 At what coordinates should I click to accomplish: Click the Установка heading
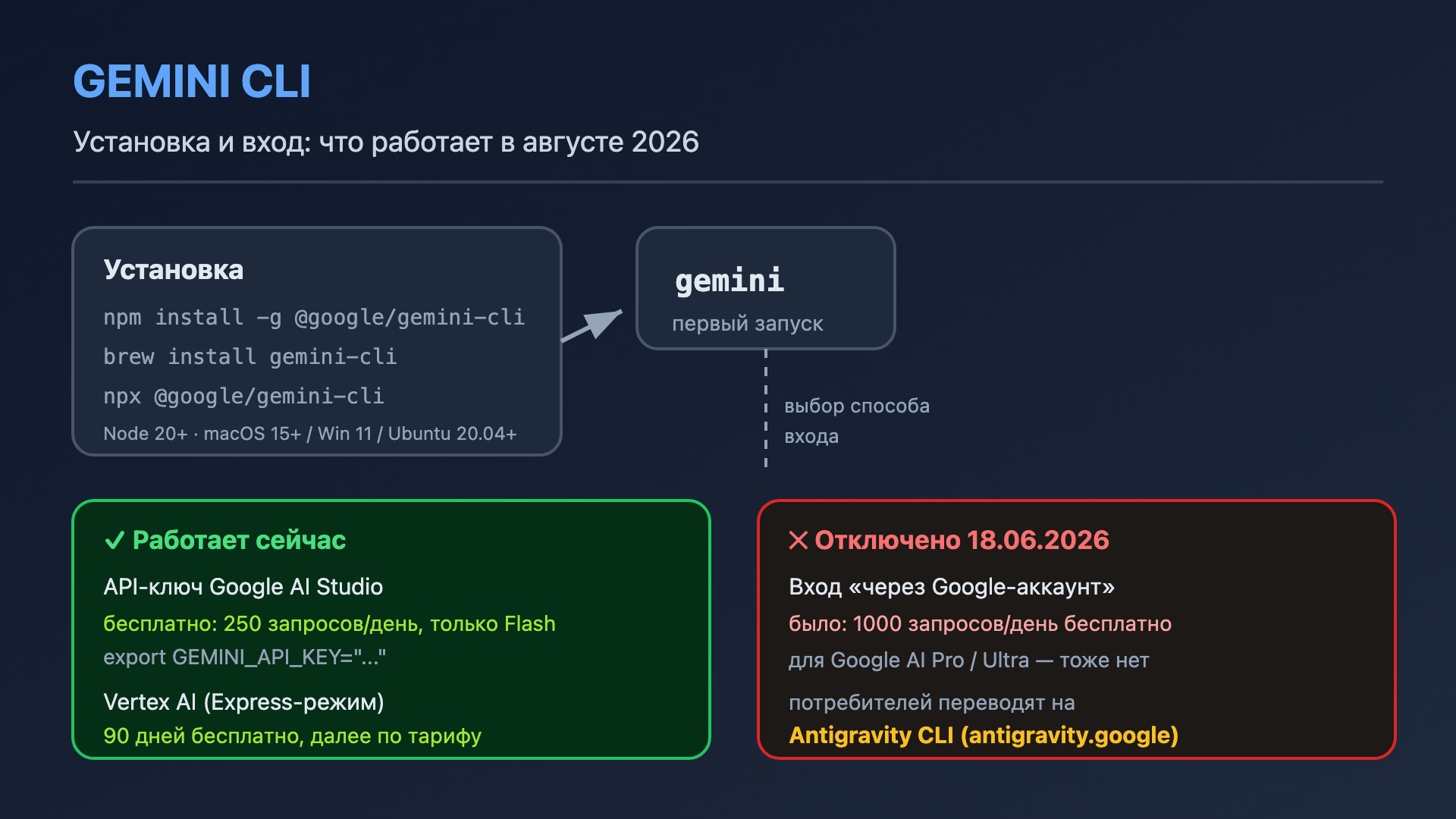(x=174, y=270)
